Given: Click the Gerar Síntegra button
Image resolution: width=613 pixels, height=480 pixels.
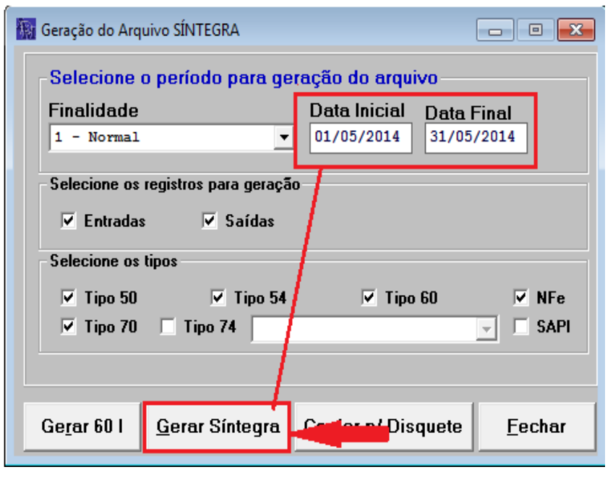Looking at the screenshot, I should [x=217, y=427].
